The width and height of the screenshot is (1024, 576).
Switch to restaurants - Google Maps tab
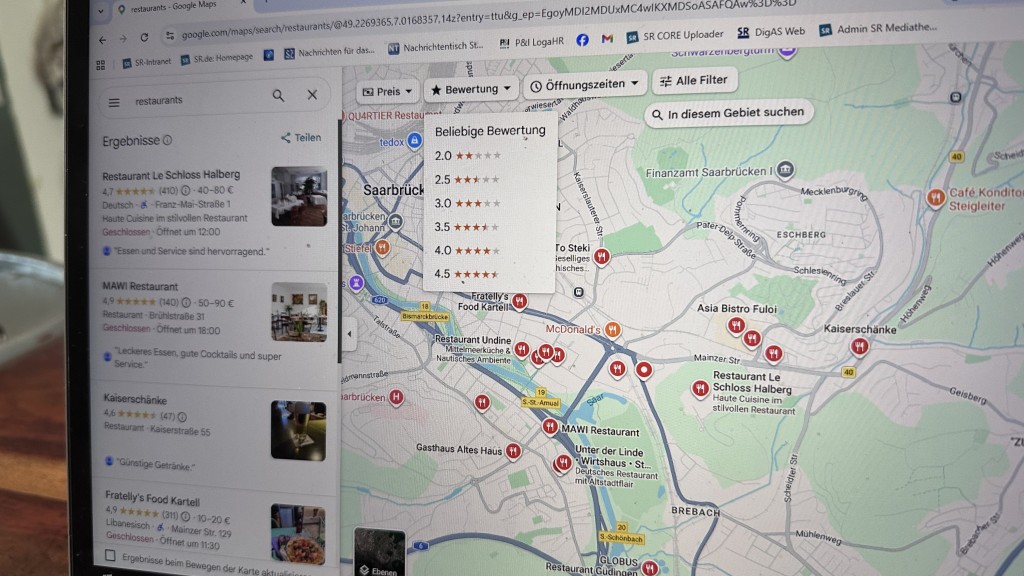tap(173, 7)
